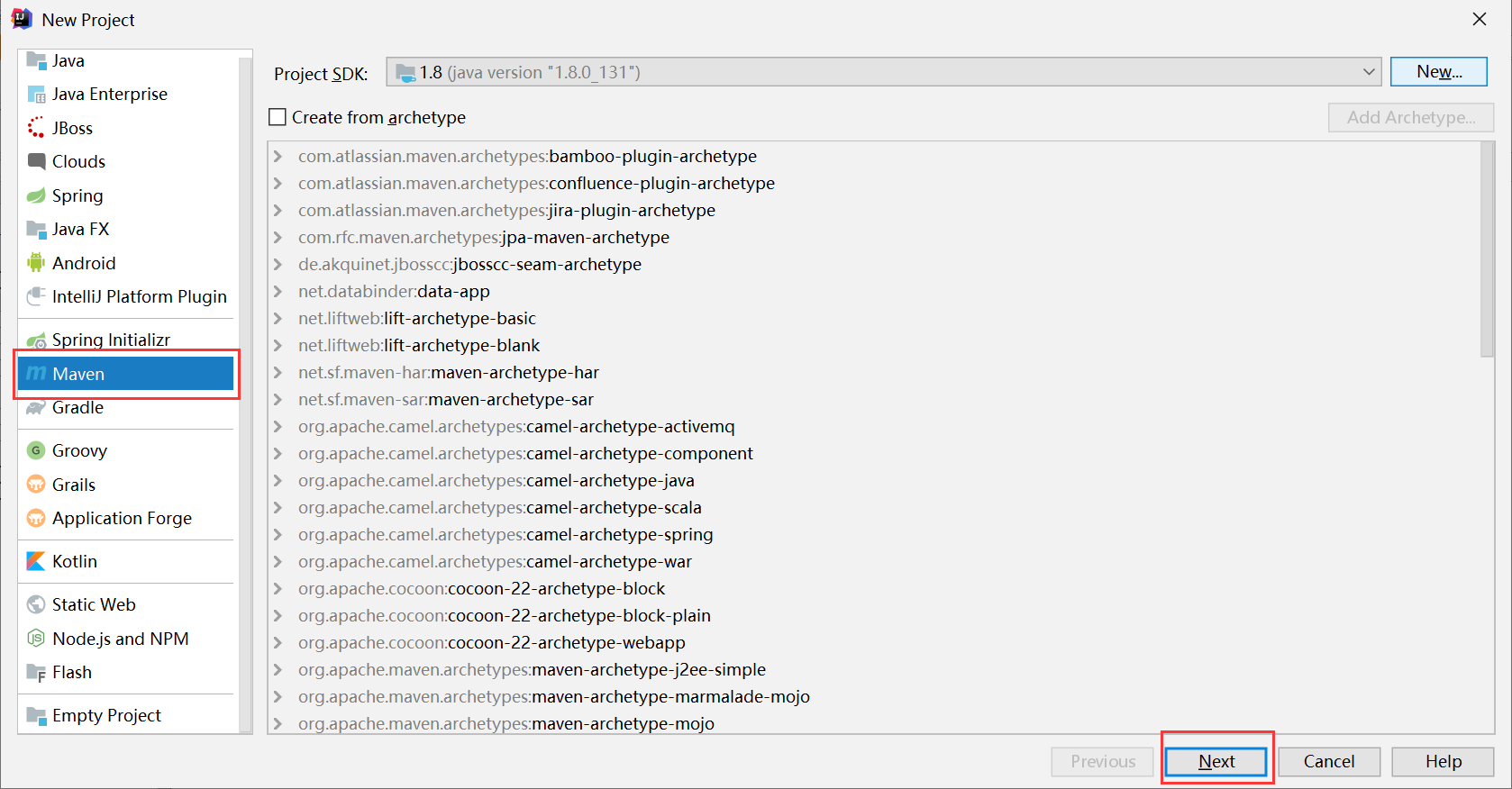Expand bamboo-plugin-archetype entry
This screenshot has width=1512, height=789.
(278, 156)
